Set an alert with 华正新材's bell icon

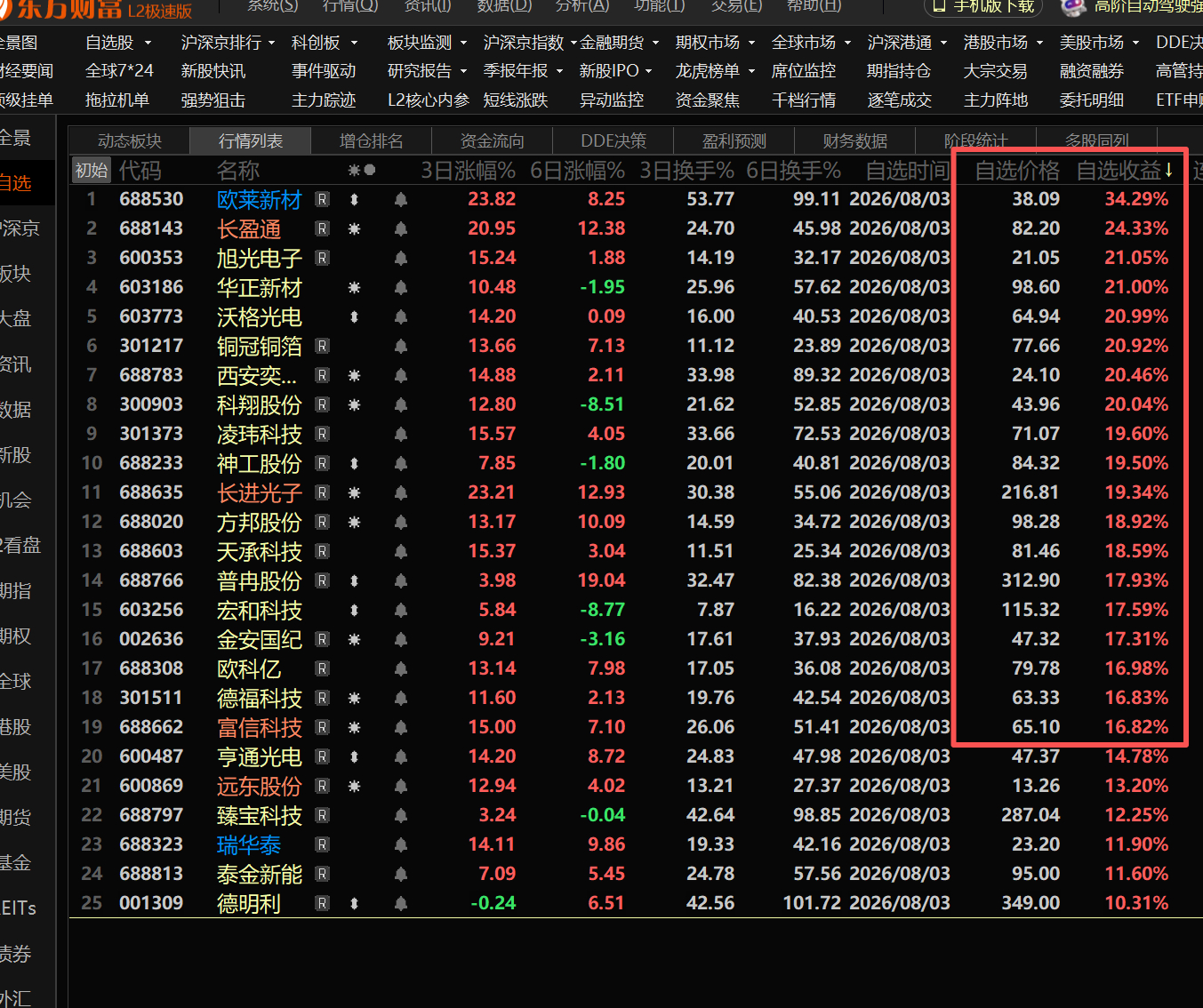tap(401, 288)
